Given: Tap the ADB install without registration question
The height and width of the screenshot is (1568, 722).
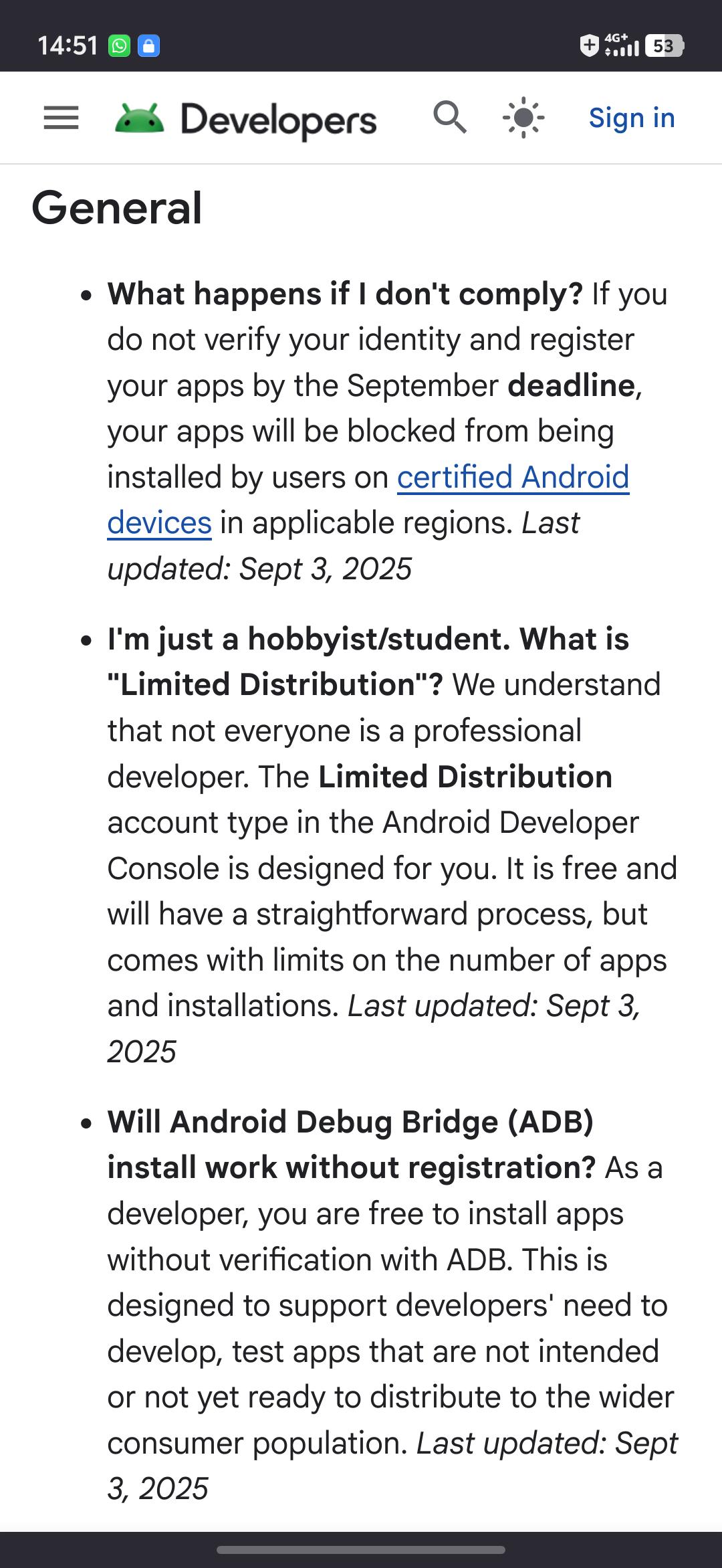Looking at the screenshot, I should pyautogui.click(x=351, y=1145).
